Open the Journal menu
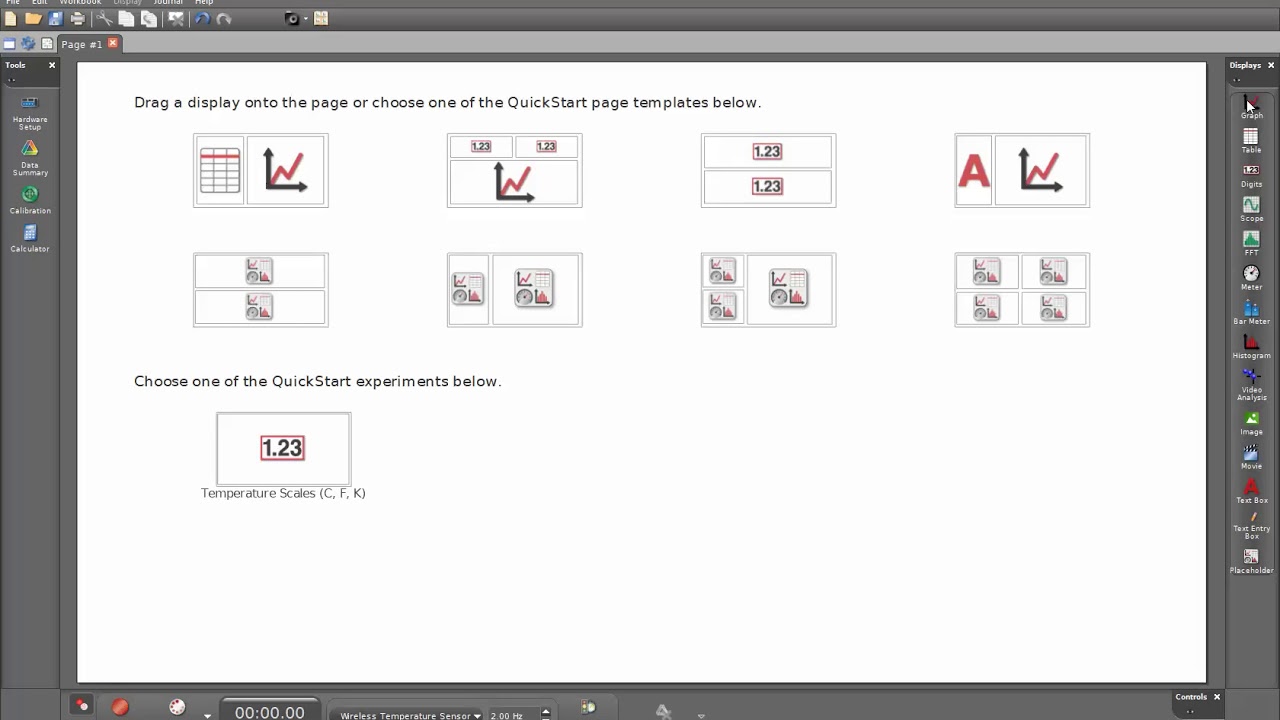 click(x=168, y=2)
